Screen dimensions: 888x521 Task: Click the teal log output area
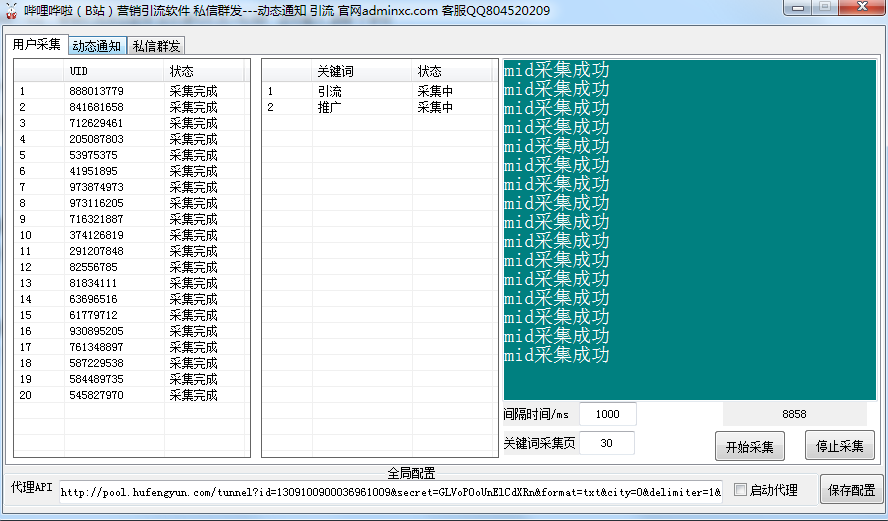(690, 229)
